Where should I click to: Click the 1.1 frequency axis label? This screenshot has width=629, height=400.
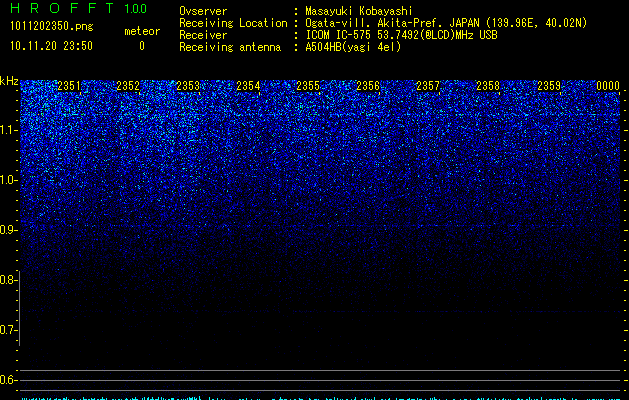point(8,130)
